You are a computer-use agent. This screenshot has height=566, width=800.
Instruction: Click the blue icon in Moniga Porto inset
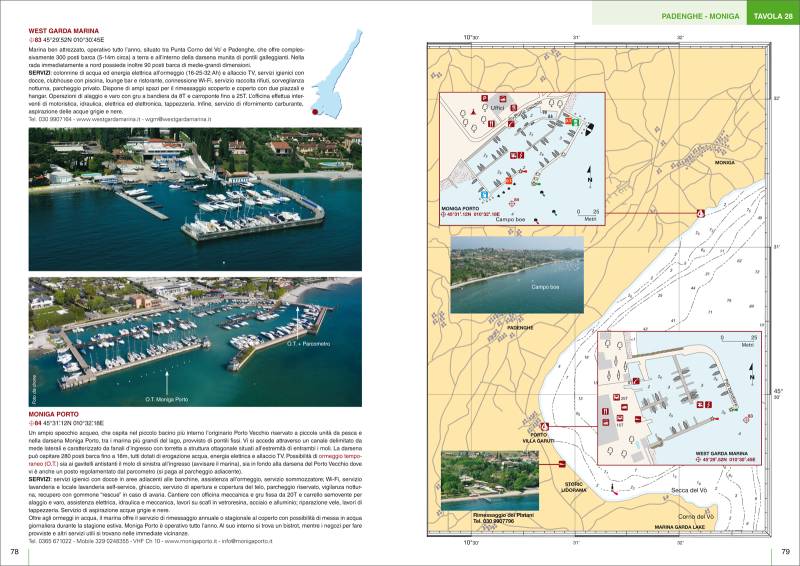point(484,192)
